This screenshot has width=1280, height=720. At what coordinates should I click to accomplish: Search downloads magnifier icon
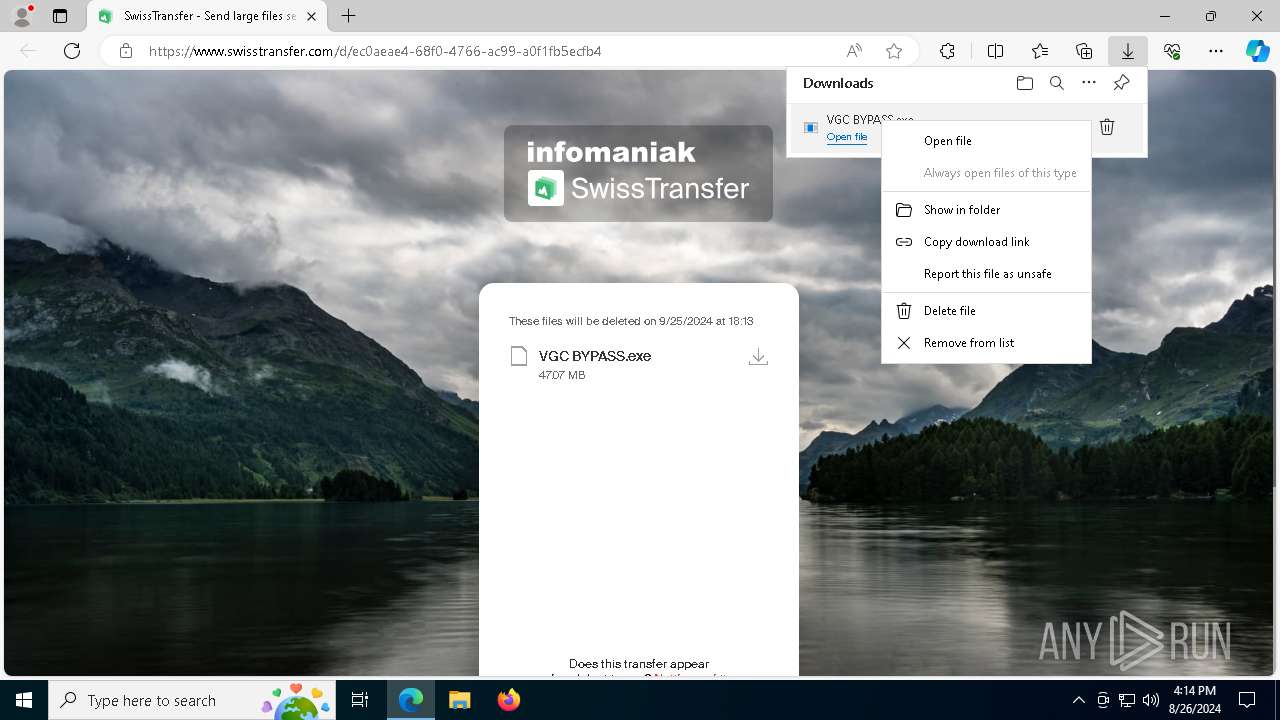1056,83
